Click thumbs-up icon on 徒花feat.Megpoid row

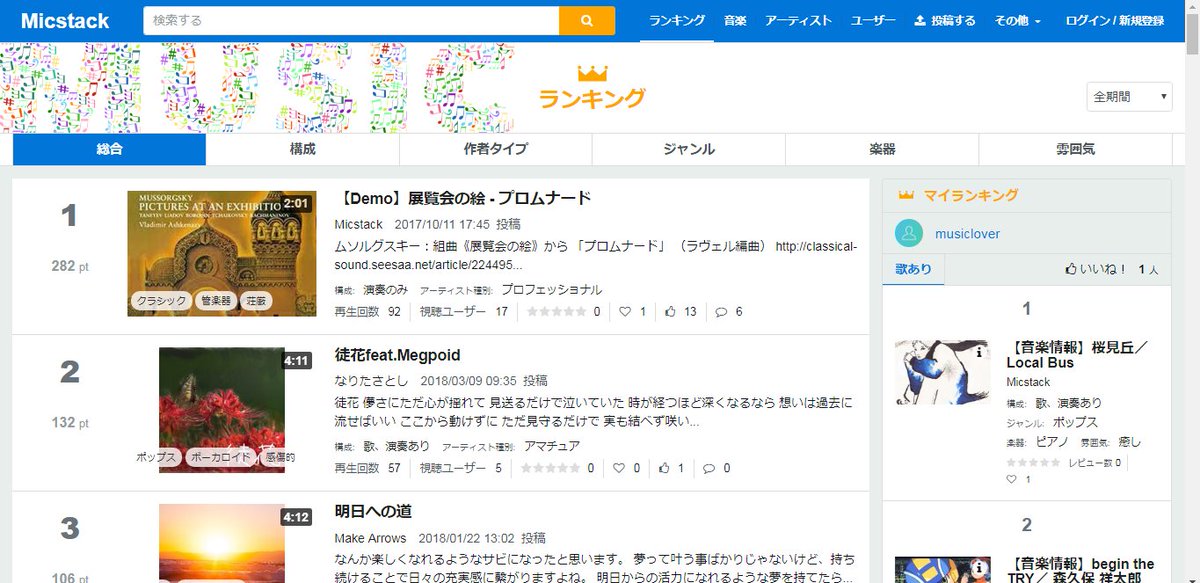tap(664, 468)
